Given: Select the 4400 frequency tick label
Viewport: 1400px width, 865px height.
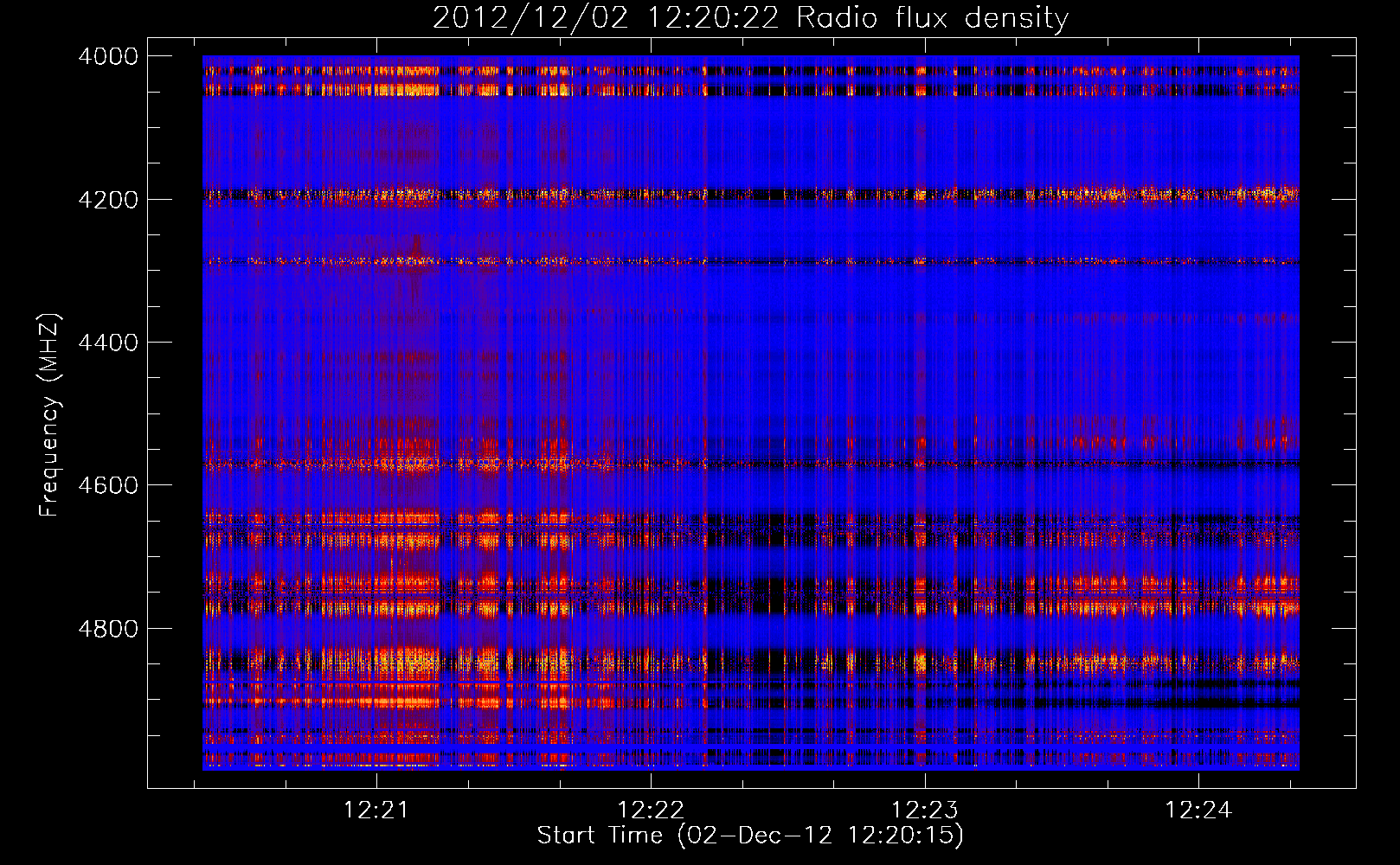Looking at the screenshot, I should coord(108,343).
